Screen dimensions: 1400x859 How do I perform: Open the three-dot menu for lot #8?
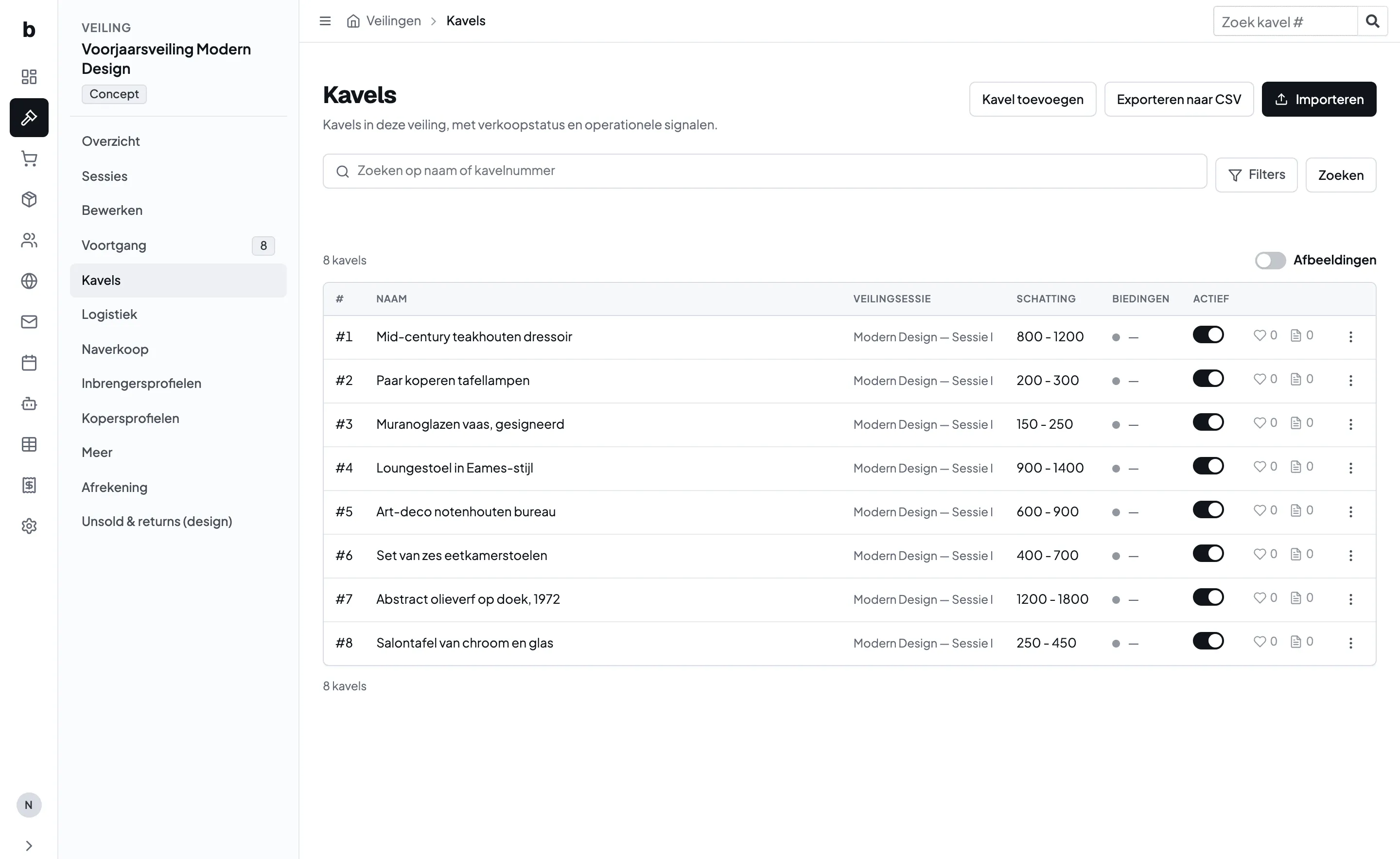click(1350, 643)
